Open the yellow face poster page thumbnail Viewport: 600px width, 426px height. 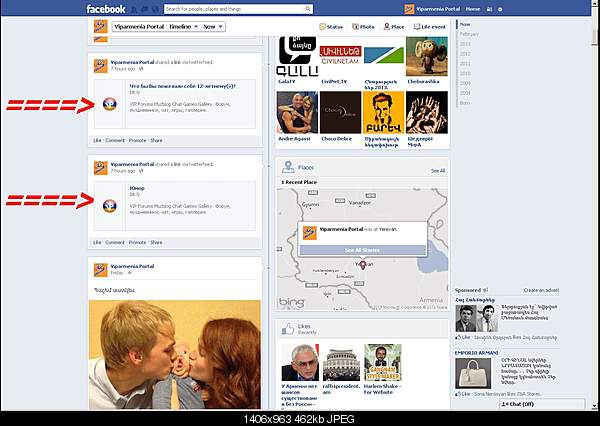point(383,112)
